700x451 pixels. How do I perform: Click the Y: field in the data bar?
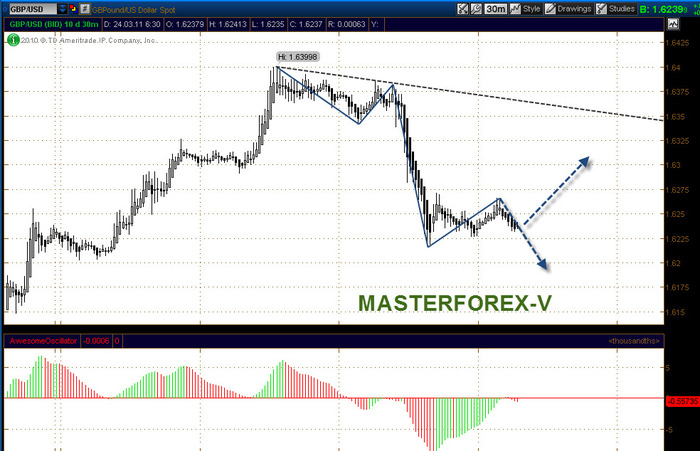[x=376, y=24]
